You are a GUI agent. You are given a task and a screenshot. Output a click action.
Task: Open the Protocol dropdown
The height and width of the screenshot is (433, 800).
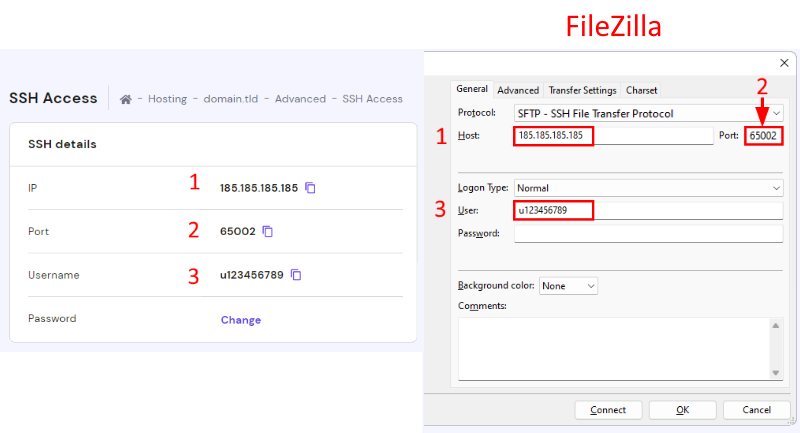coord(648,113)
